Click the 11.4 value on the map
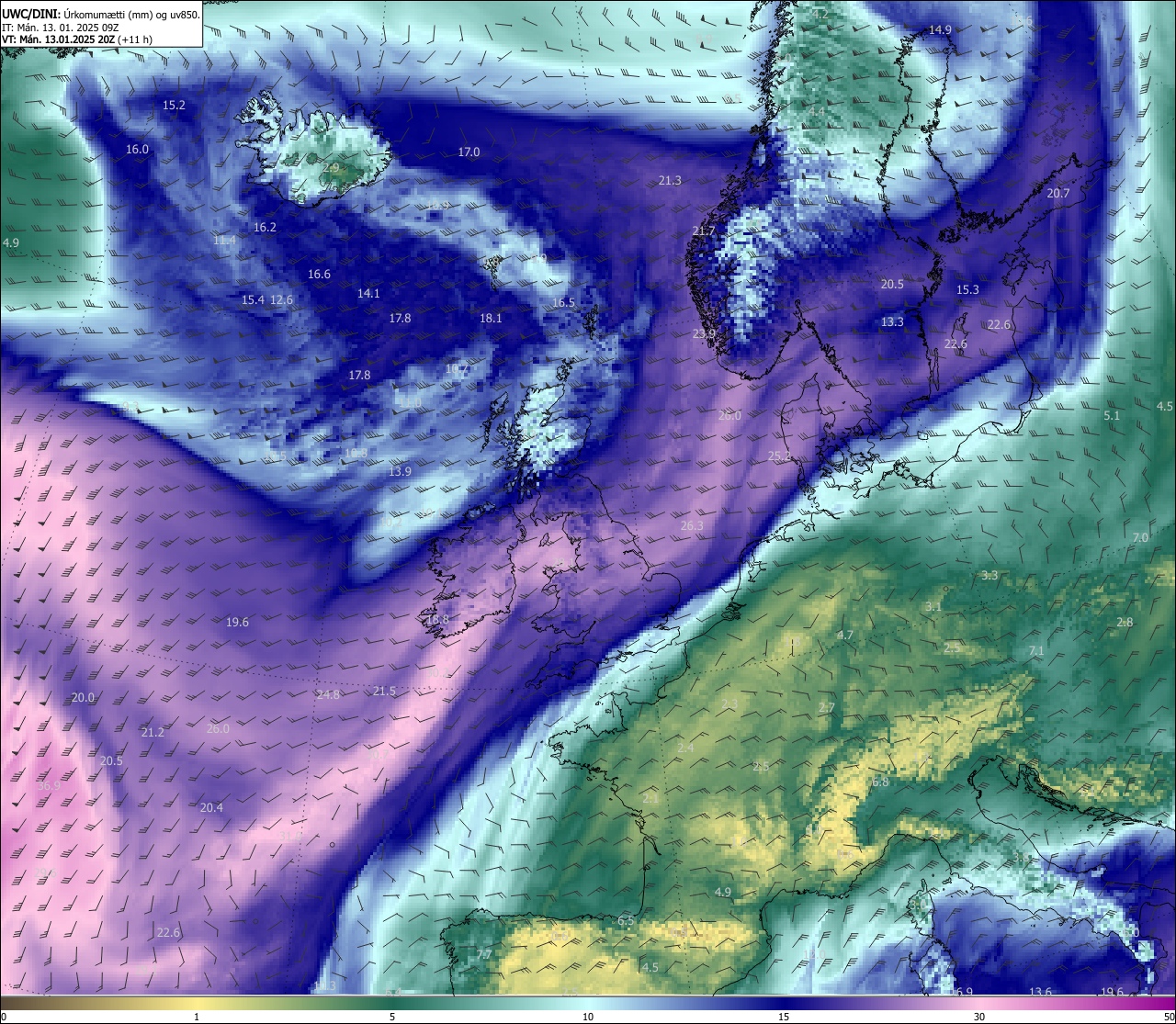 click(224, 241)
